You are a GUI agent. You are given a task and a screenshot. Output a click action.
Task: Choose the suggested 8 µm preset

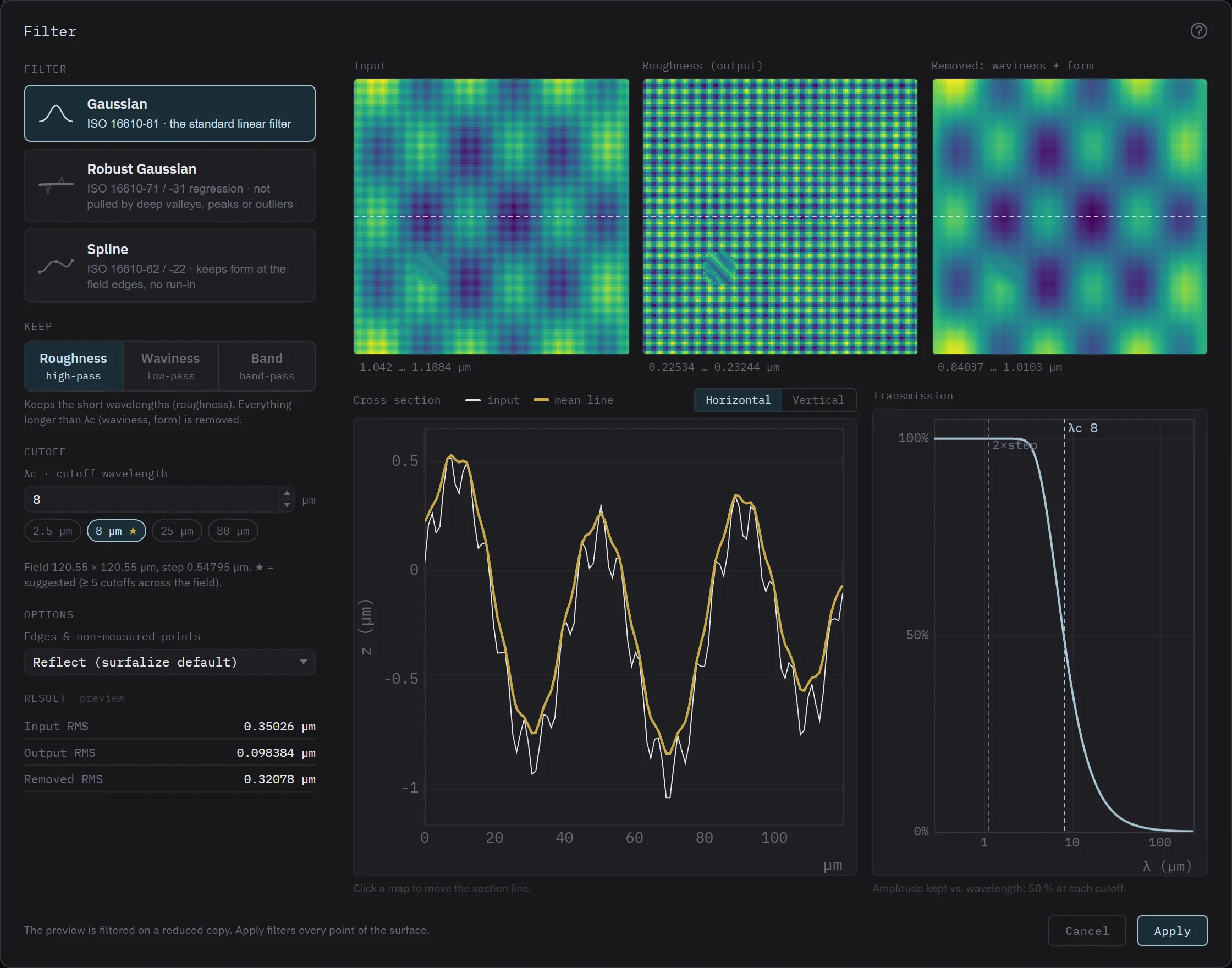tap(116, 531)
